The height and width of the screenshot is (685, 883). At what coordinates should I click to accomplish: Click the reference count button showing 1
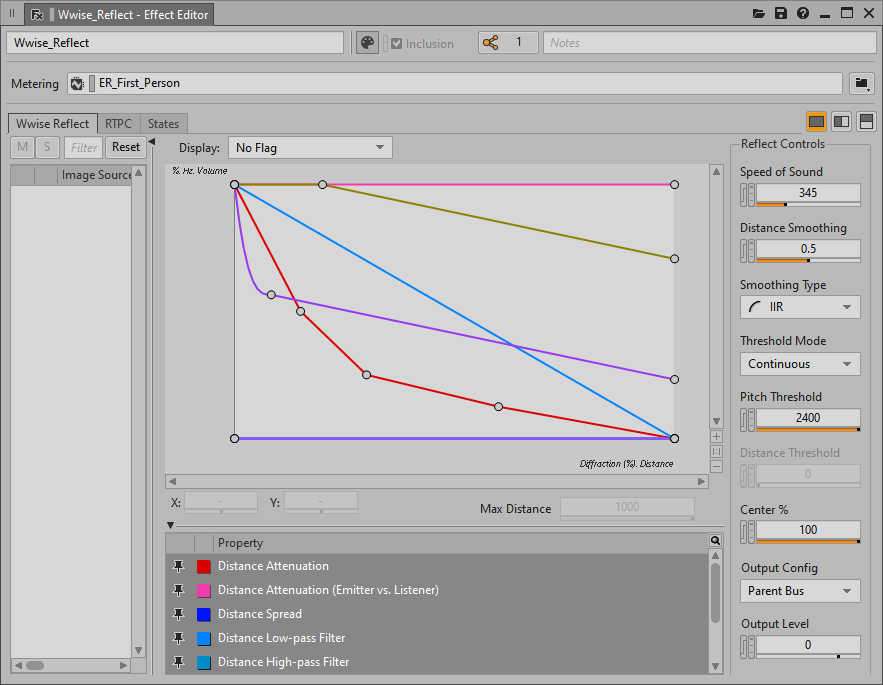click(x=509, y=43)
